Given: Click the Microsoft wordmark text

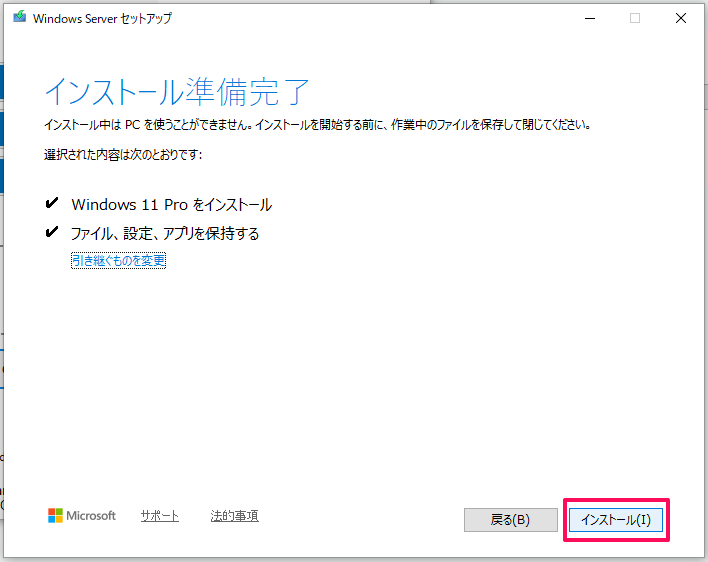Looking at the screenshot, I should pyautogui.click(x=91, y=516).
